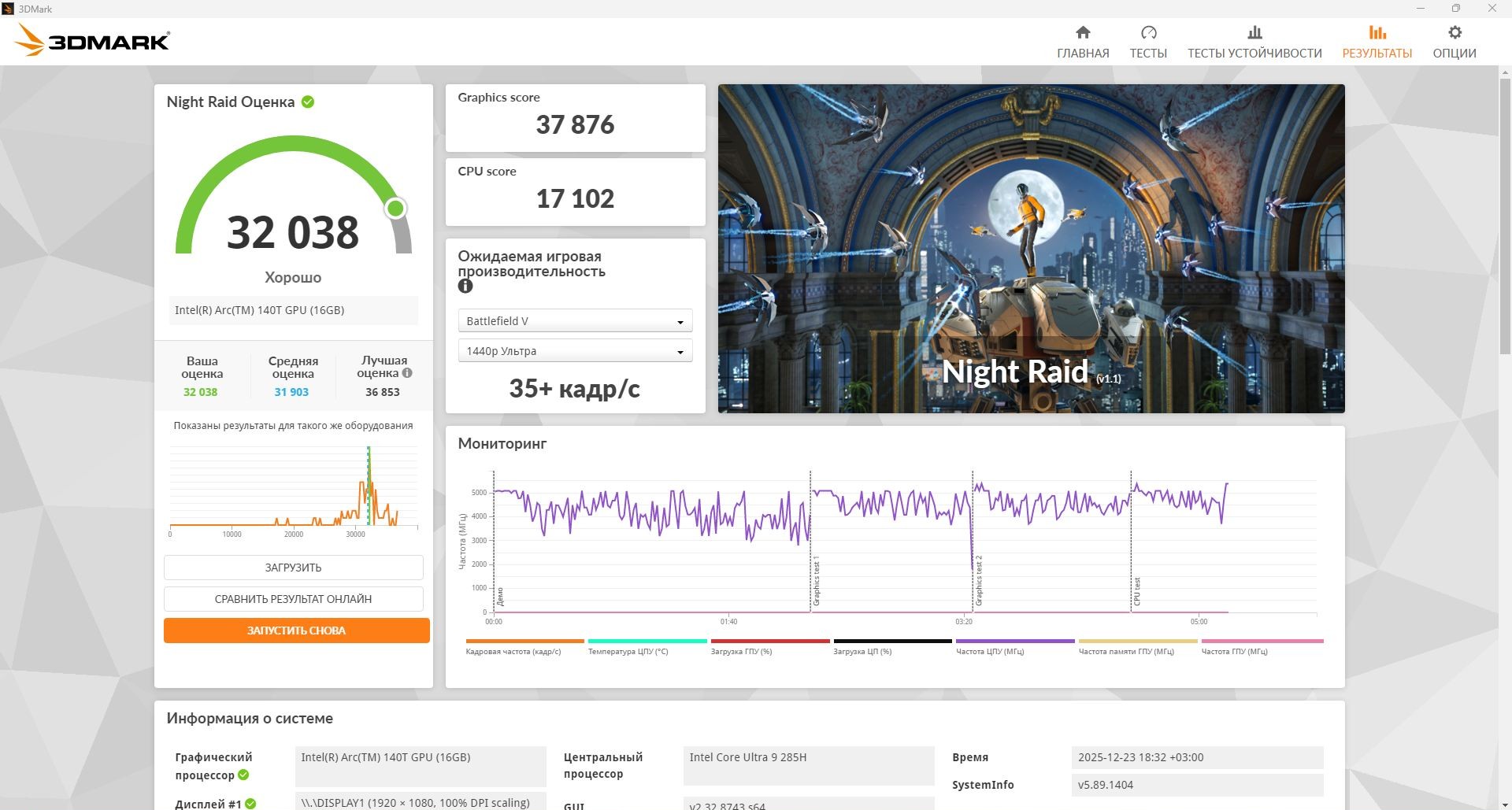Click the Хорошо rating label
Image resolution: width=1512 pixels, height=810 pixels.
tap(293, 277)
